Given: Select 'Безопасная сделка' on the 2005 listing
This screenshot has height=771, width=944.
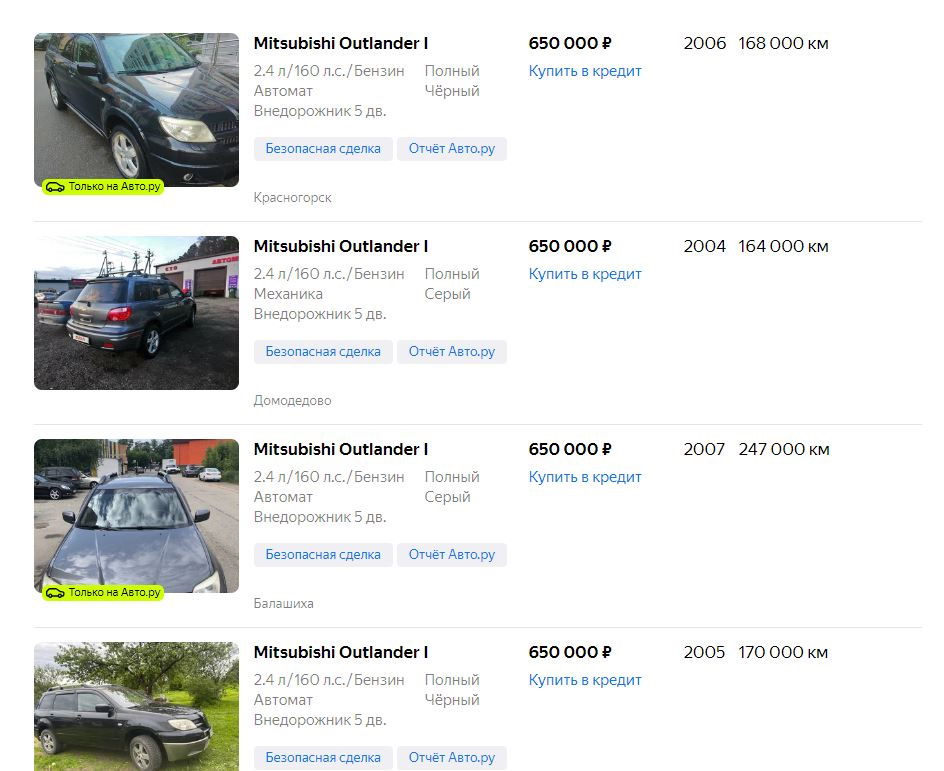Looking at the screenshot, I should pos(323,757).
